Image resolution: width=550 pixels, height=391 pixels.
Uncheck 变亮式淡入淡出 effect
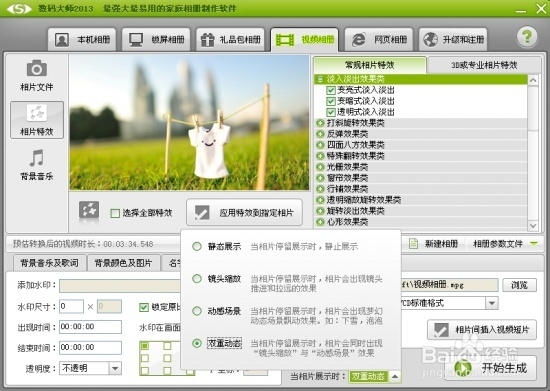click(x=330, y=90)
